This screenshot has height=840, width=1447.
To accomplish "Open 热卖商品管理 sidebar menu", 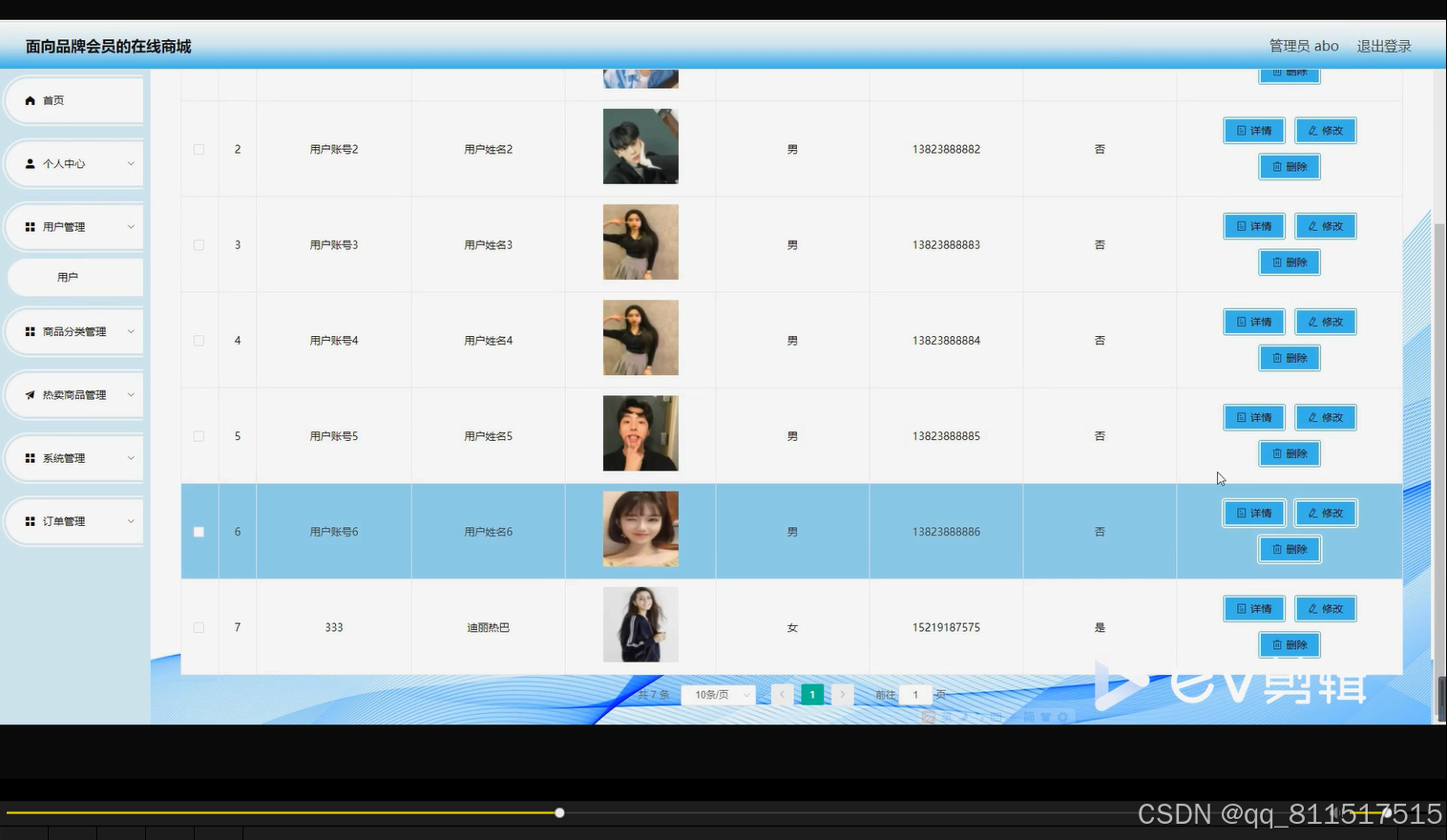I will 74,395.
